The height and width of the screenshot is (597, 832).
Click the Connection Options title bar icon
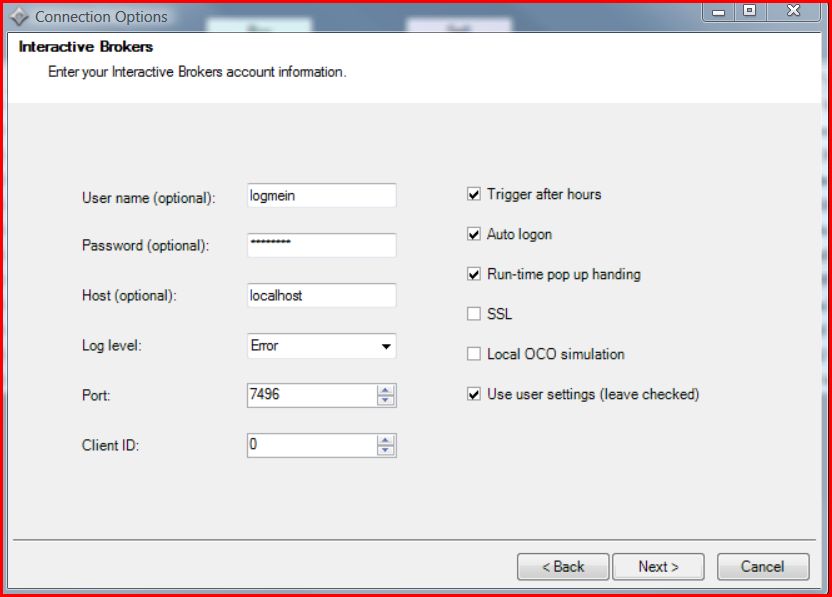point(19,17)
